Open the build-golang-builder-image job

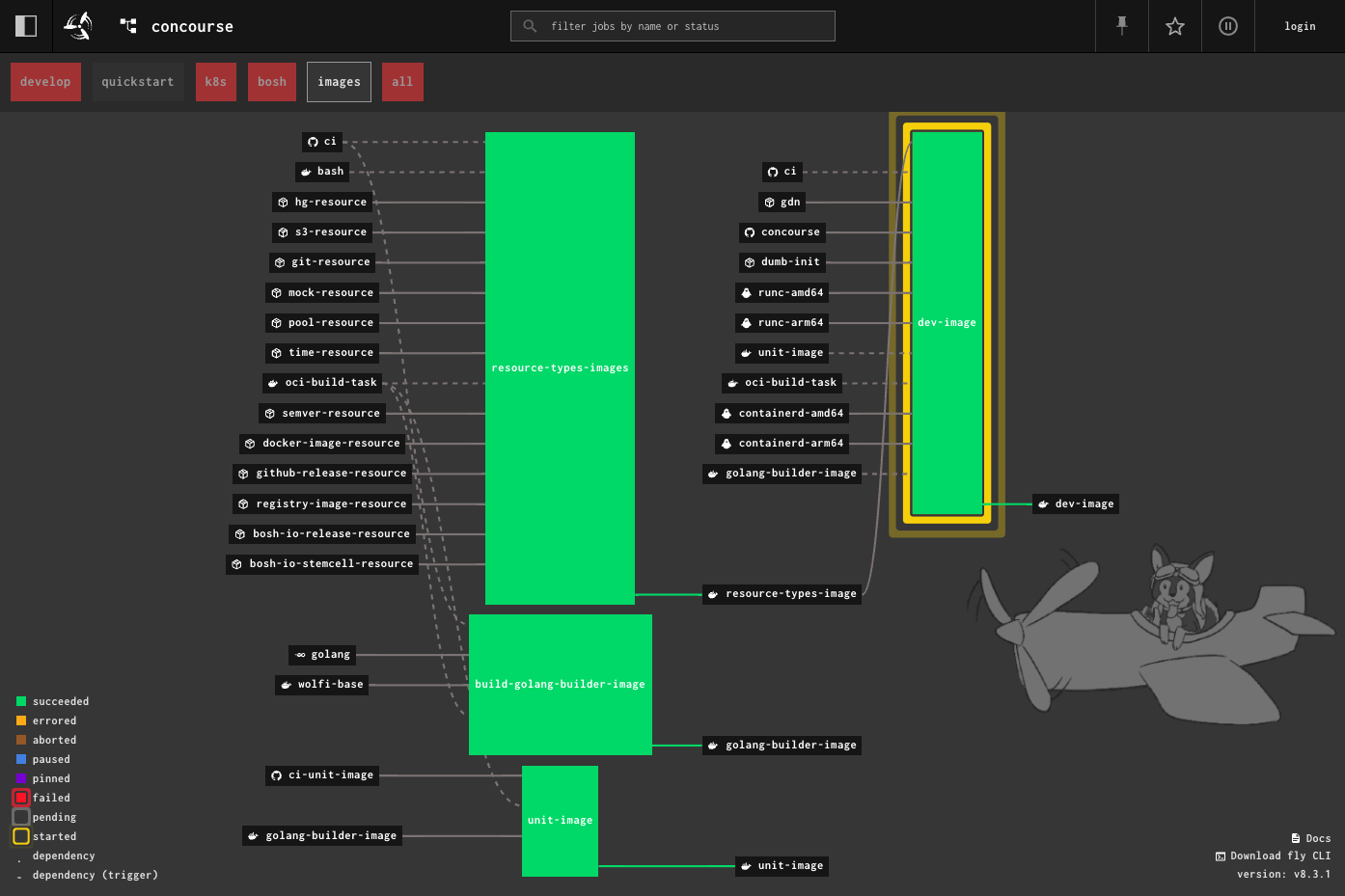(561, 685)
